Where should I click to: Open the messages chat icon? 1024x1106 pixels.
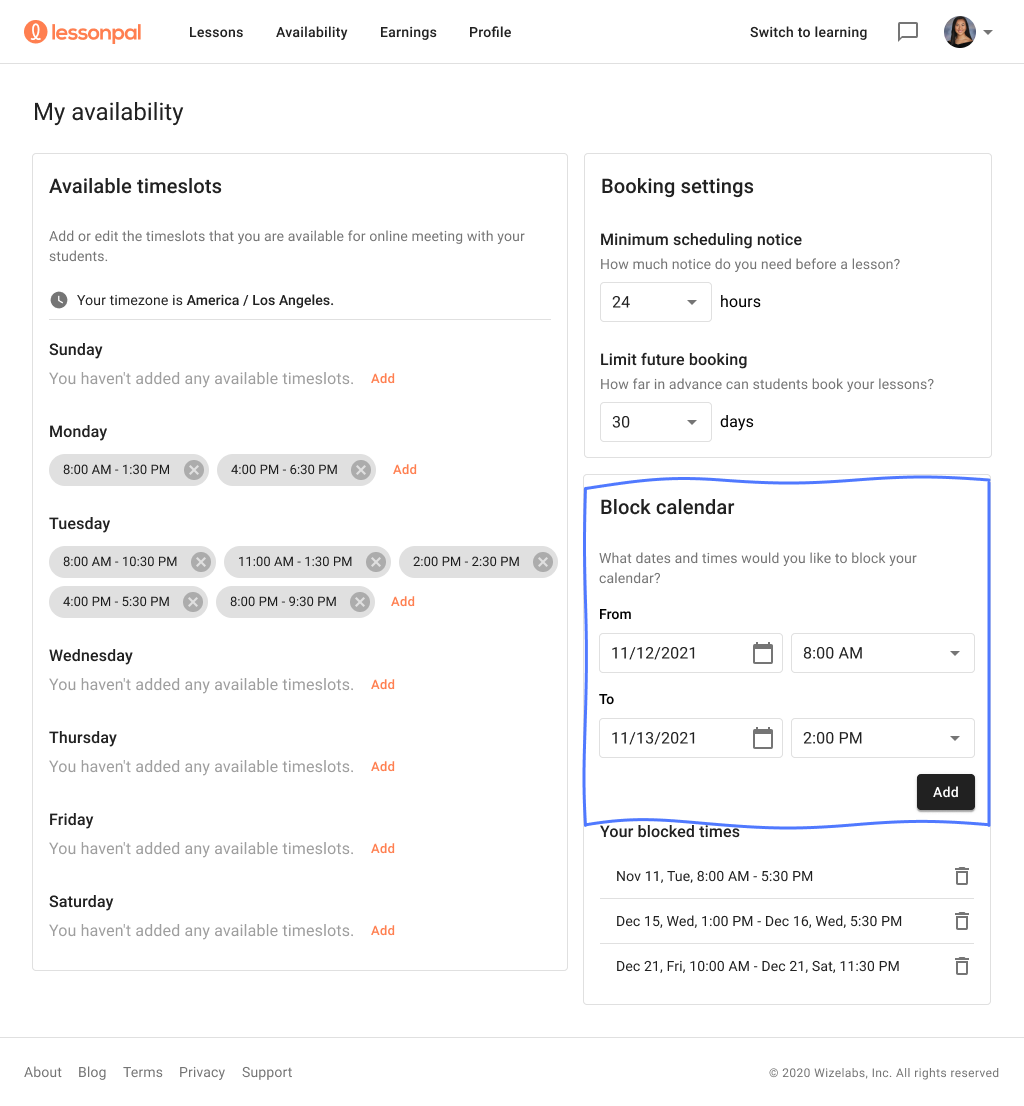pos(908,32)
